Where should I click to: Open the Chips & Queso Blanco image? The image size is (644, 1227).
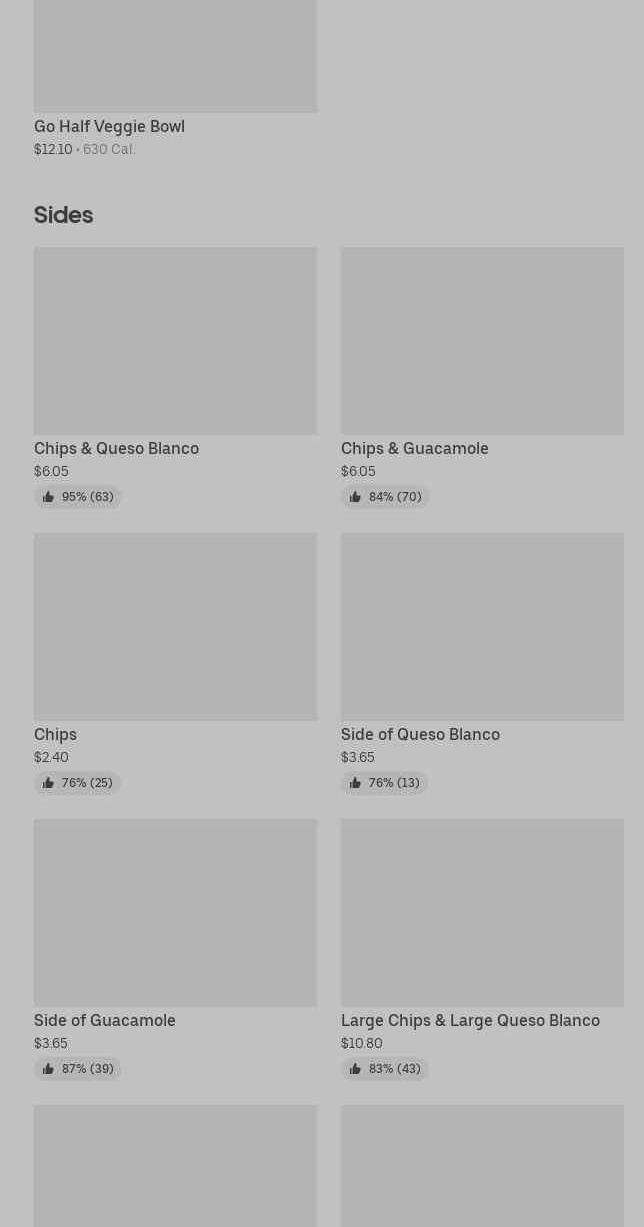tap(175, 341)
